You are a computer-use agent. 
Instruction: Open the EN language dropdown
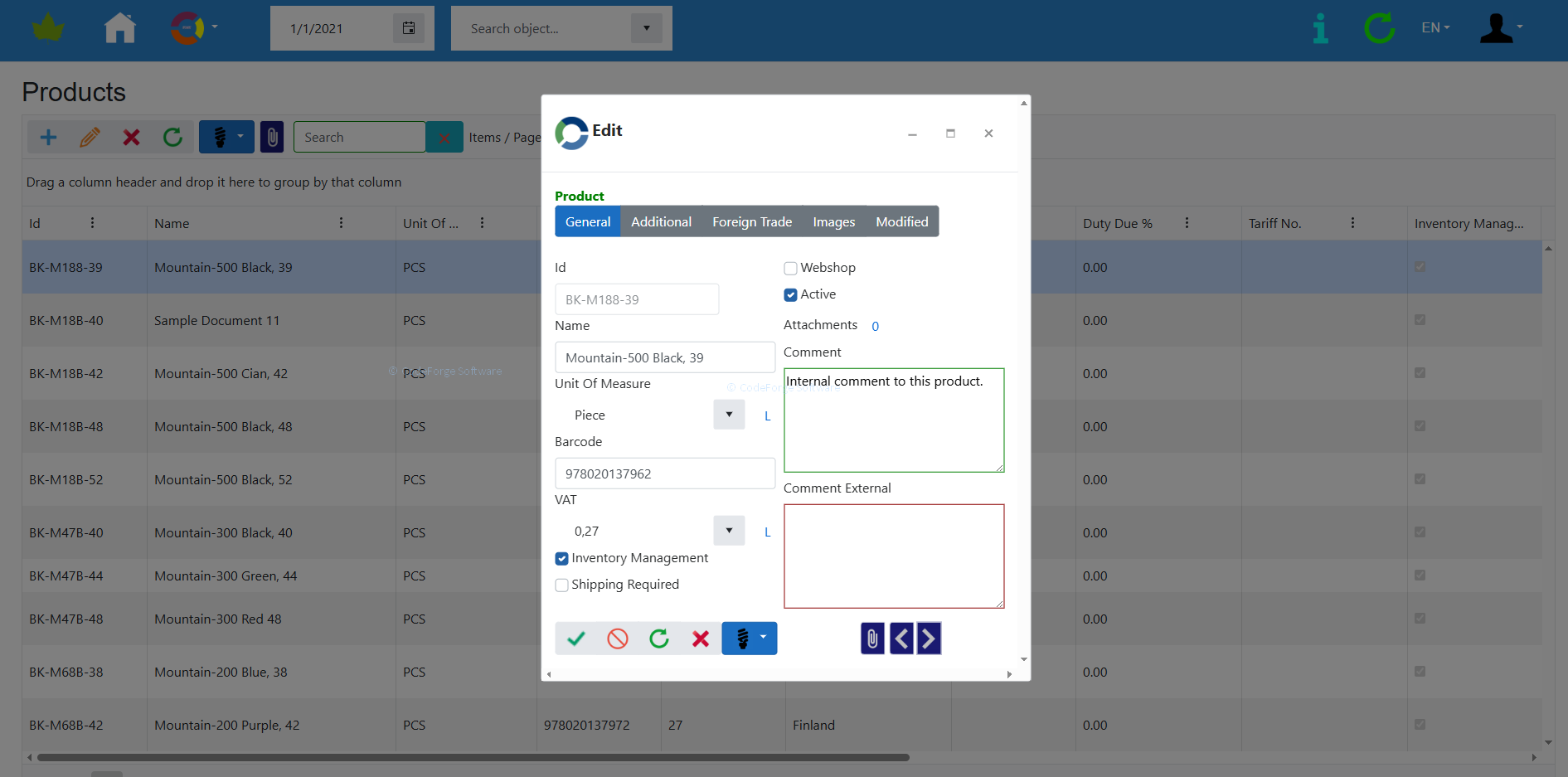click(1435, 28)
